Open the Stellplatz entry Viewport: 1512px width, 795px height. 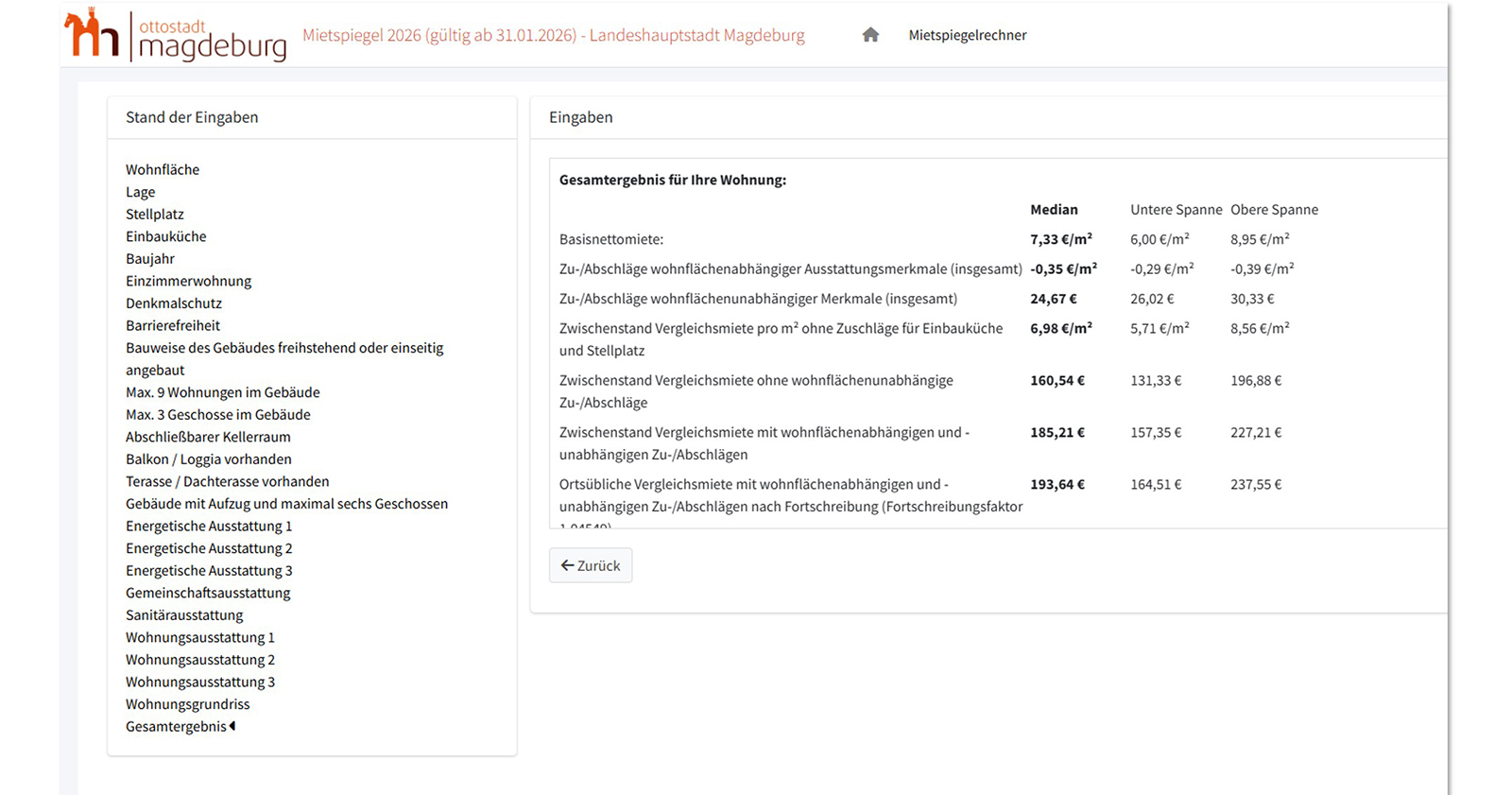[155, 215]
